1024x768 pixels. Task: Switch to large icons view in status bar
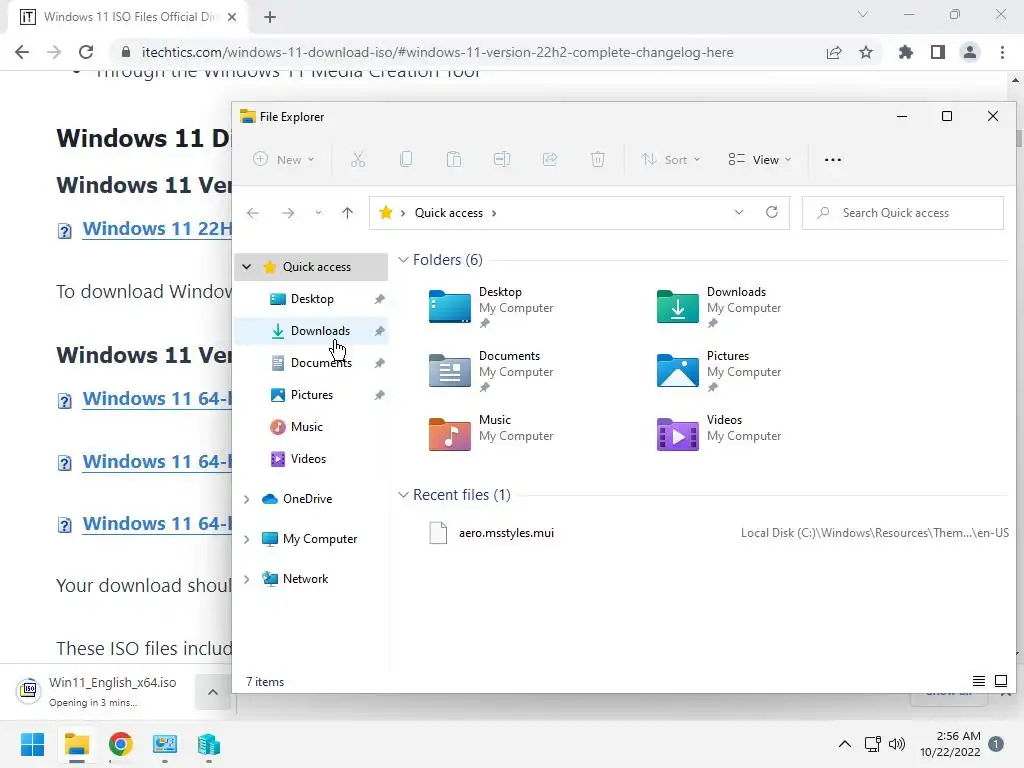[1000, 681]
